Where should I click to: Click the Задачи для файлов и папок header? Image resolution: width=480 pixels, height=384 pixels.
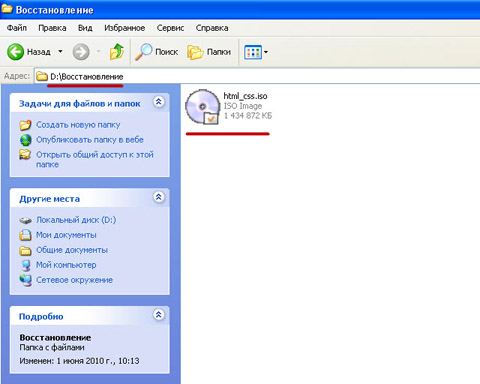click(x=80, y=104)
